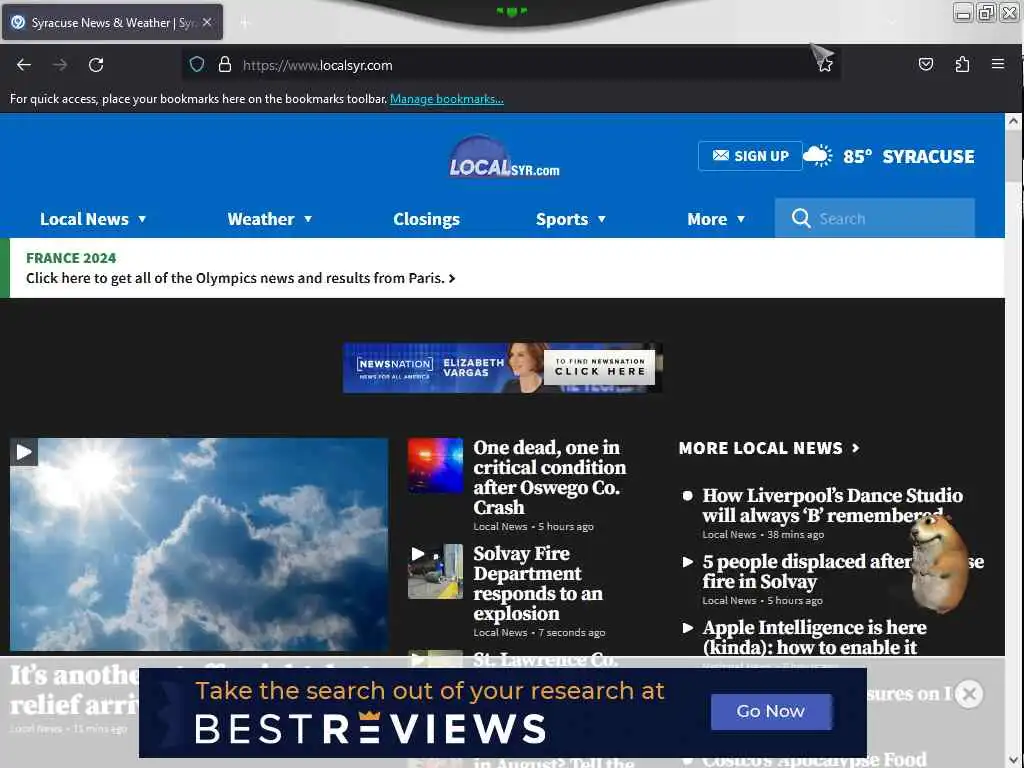This screenshot has height=768, width=1024.
Task: Click the page vertical scrollbar thumb
Action: [1013, 157]
